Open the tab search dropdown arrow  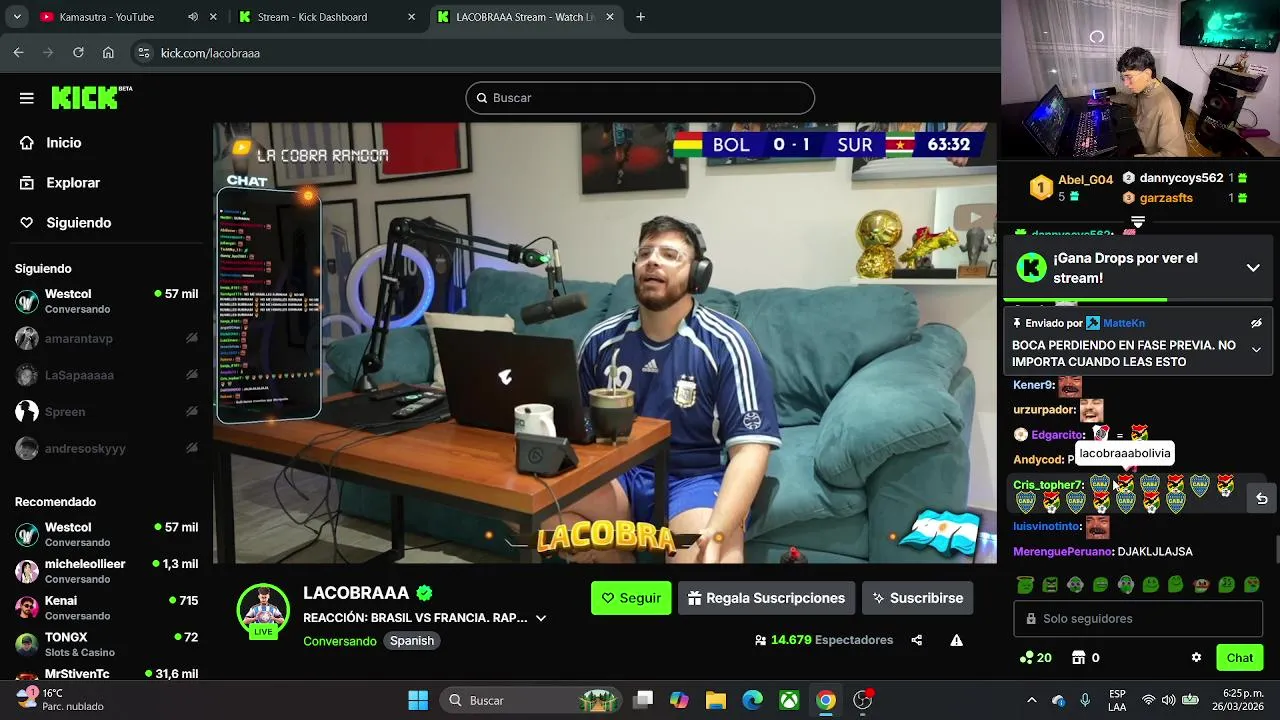click(x=16, y=17)
